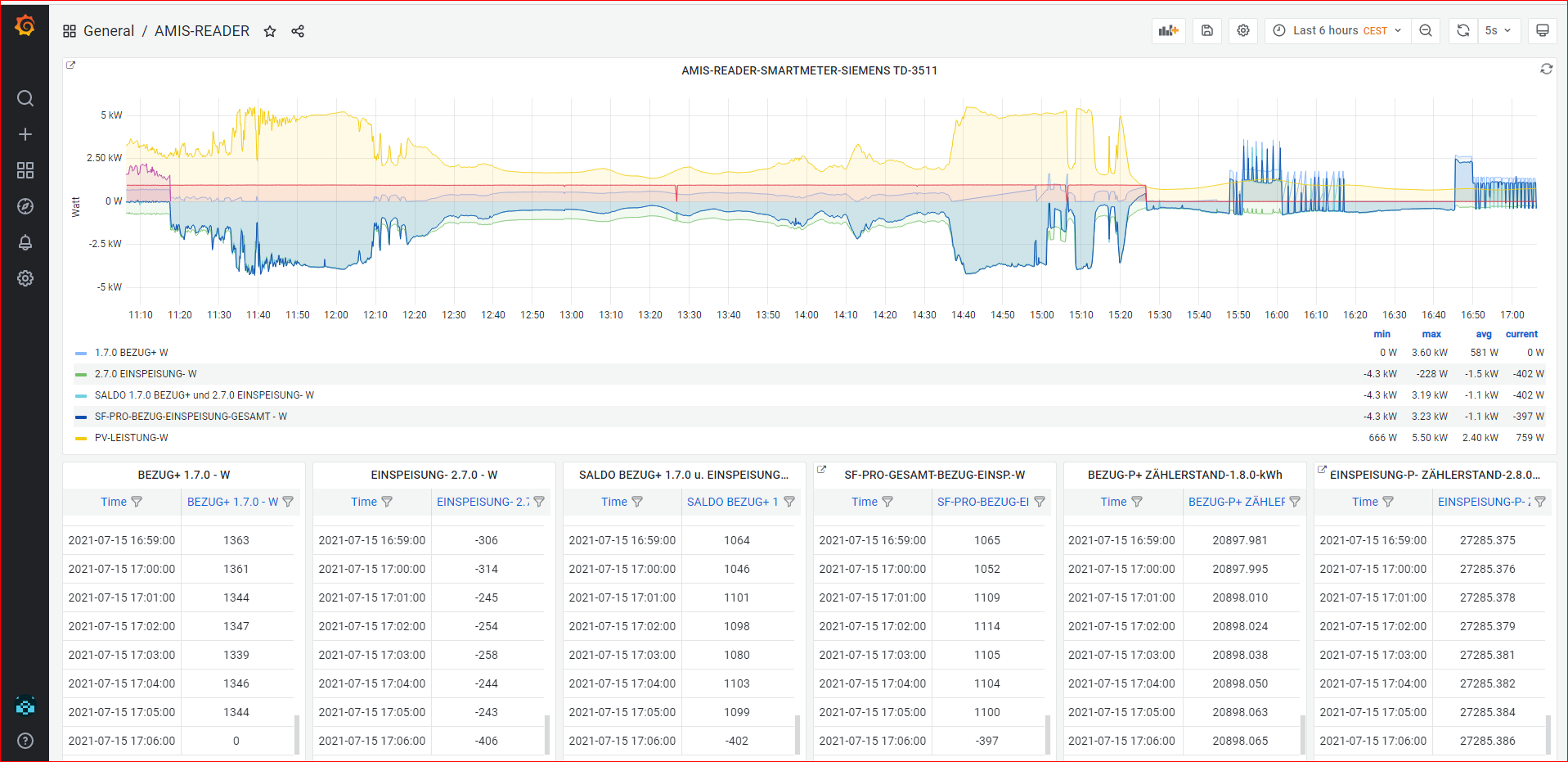
Task: Expand the 5s refresh interval dropdown
Action: (x=1498, y=30)
